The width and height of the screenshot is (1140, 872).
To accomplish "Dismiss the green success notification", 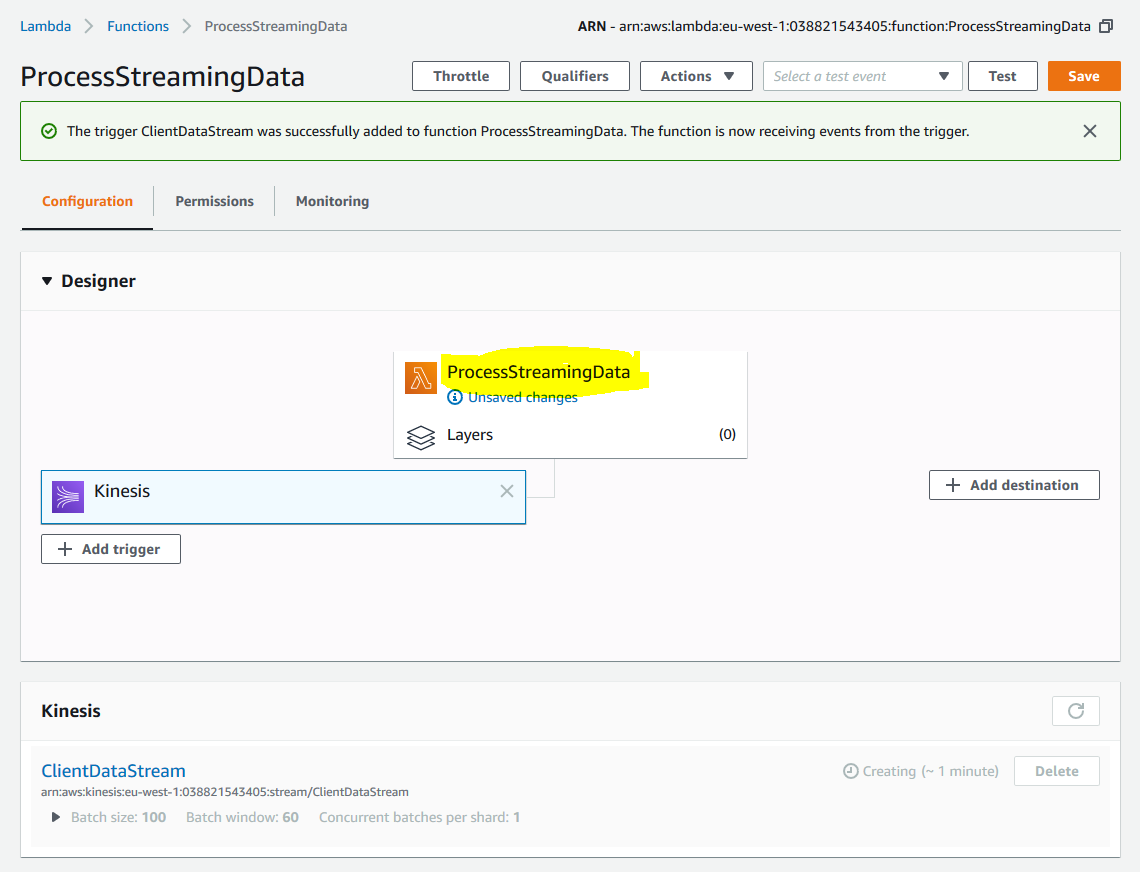I will [x=1090, y=131].
